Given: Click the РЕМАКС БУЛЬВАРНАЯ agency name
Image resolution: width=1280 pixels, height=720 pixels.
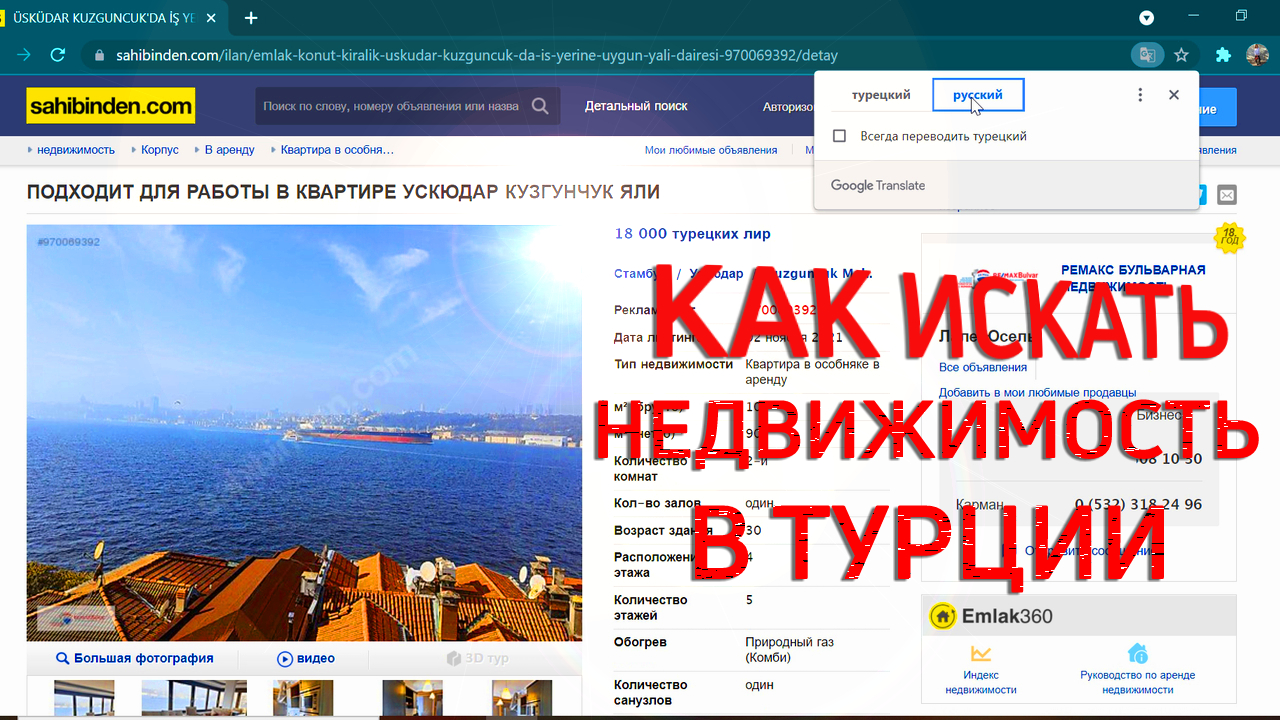Looking at the screenshot, I should (1133, 278).
